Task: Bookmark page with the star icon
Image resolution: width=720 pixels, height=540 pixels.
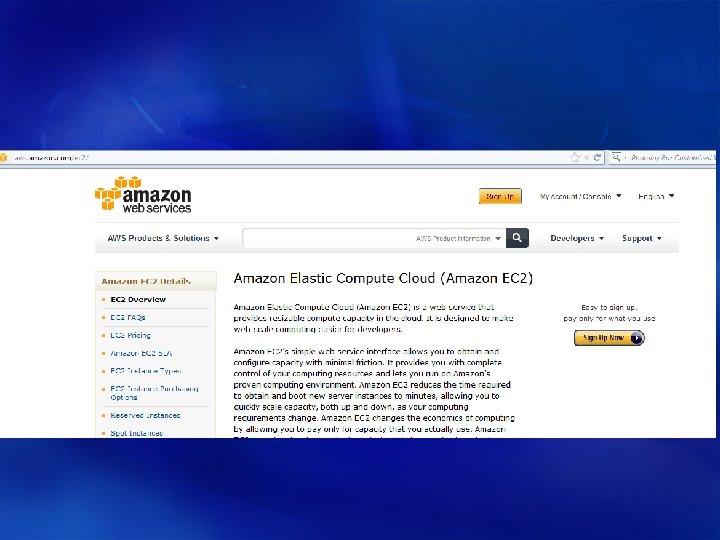Action: point(574,158)
